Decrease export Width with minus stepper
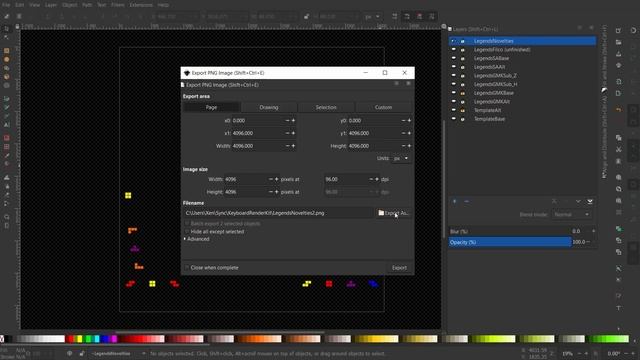 pyautogui.click(x=287, y=146)
